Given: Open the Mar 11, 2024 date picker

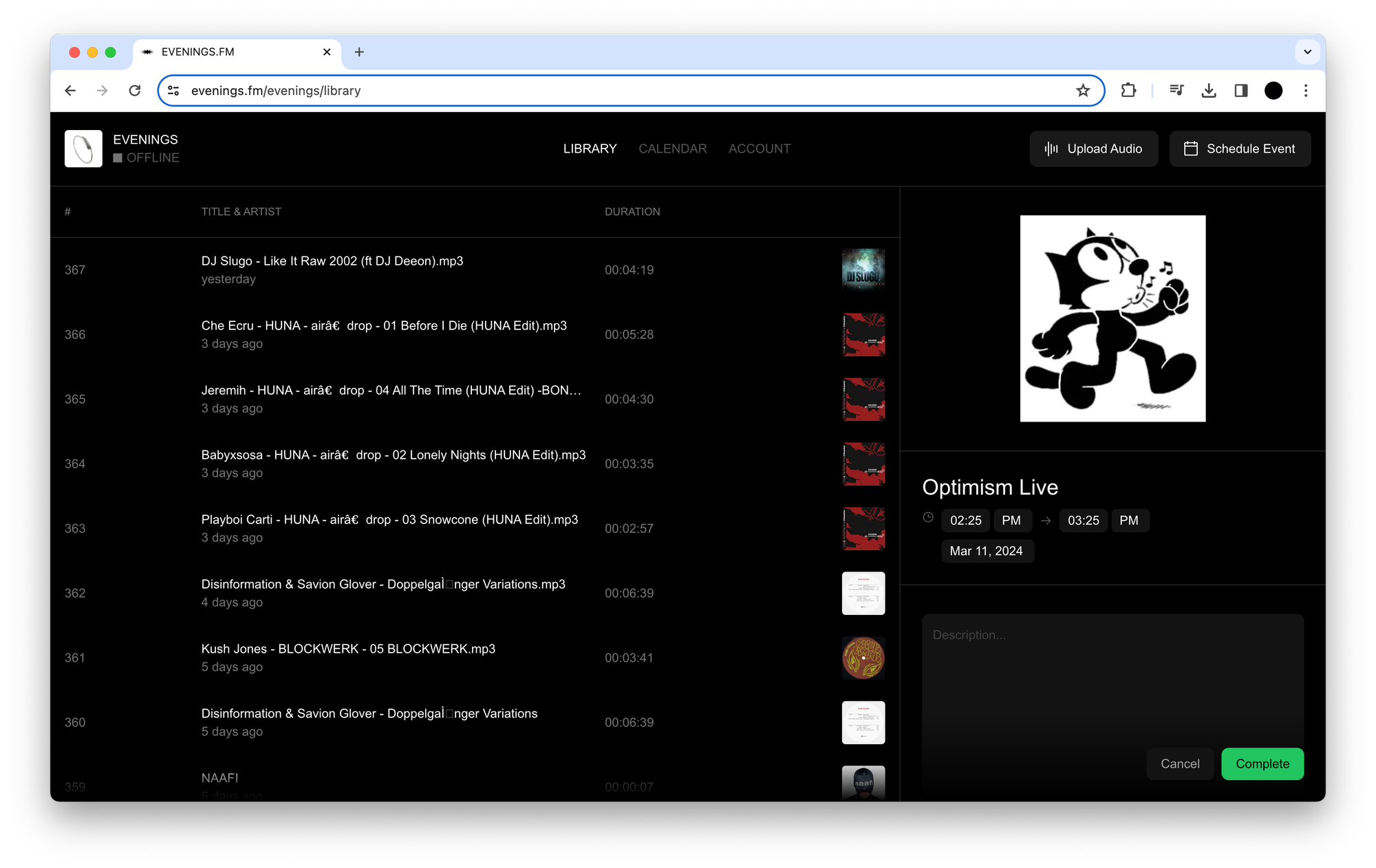Looking at the screenshot, I should pos(986,551).
